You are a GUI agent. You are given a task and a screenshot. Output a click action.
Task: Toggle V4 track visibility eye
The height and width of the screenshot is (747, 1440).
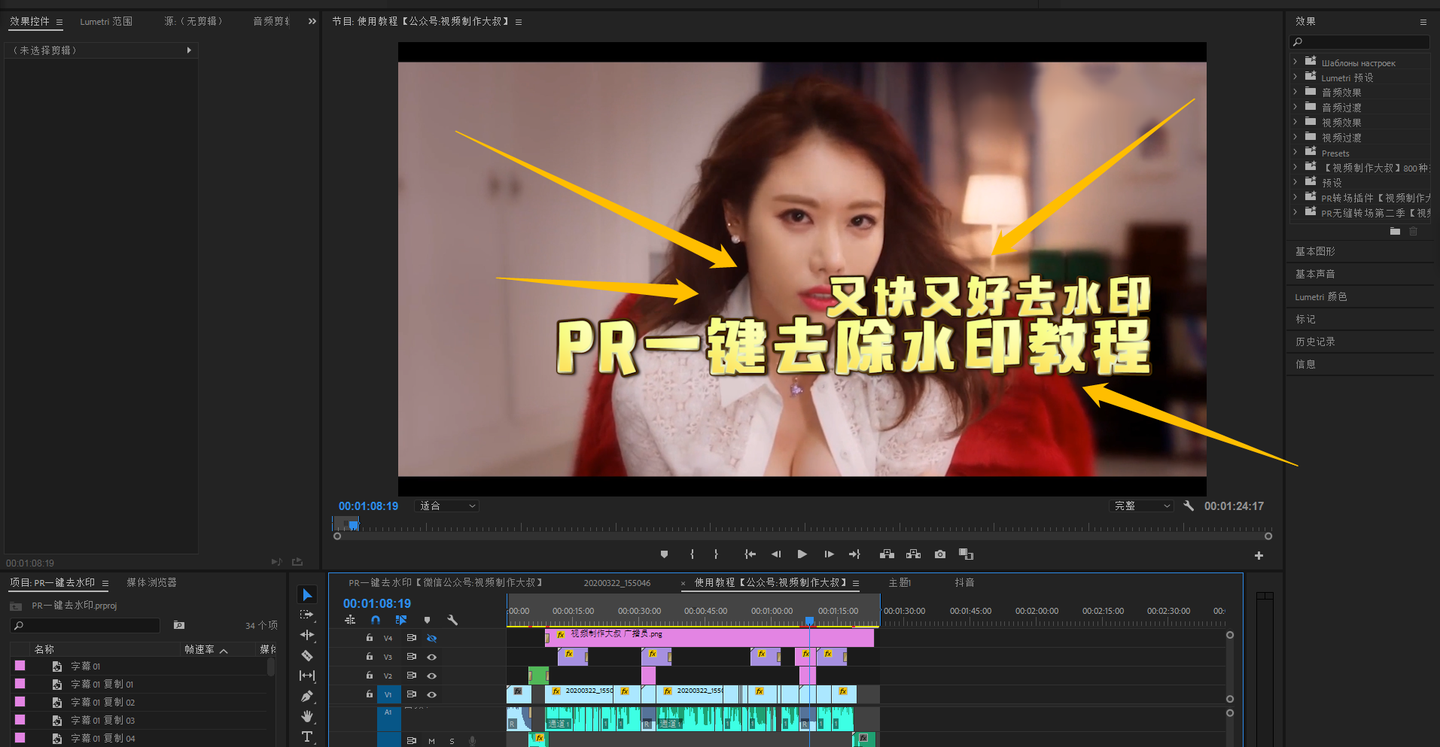click(x=432, y=638)
